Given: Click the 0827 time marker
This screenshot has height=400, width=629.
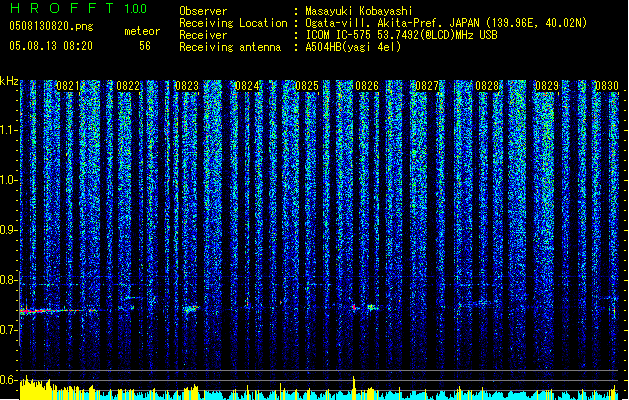Looking at the screenshot, I should [x=427, y=86].
